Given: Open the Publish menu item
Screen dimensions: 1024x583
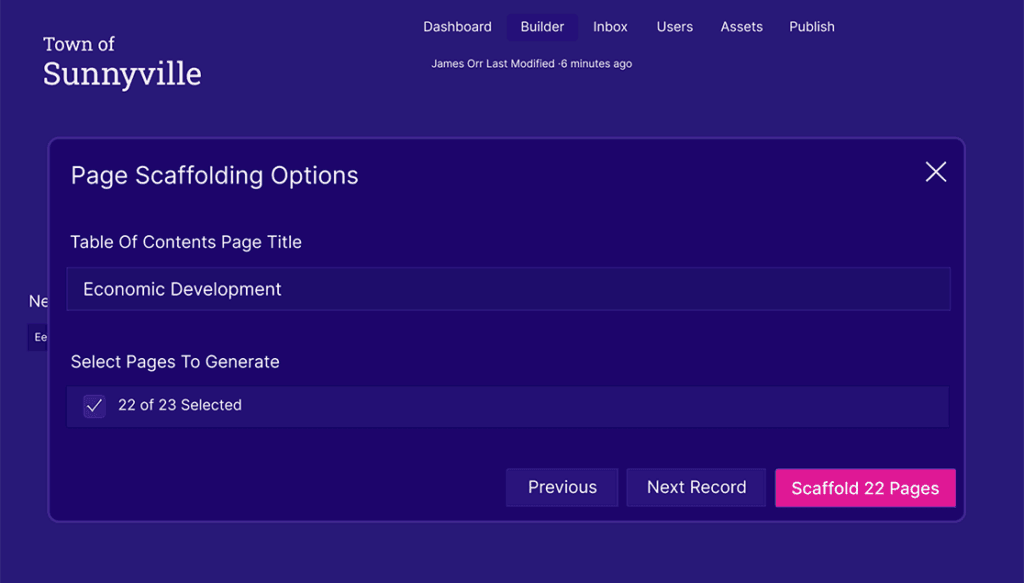Looking at the screenshot, I should pos(811,27).
